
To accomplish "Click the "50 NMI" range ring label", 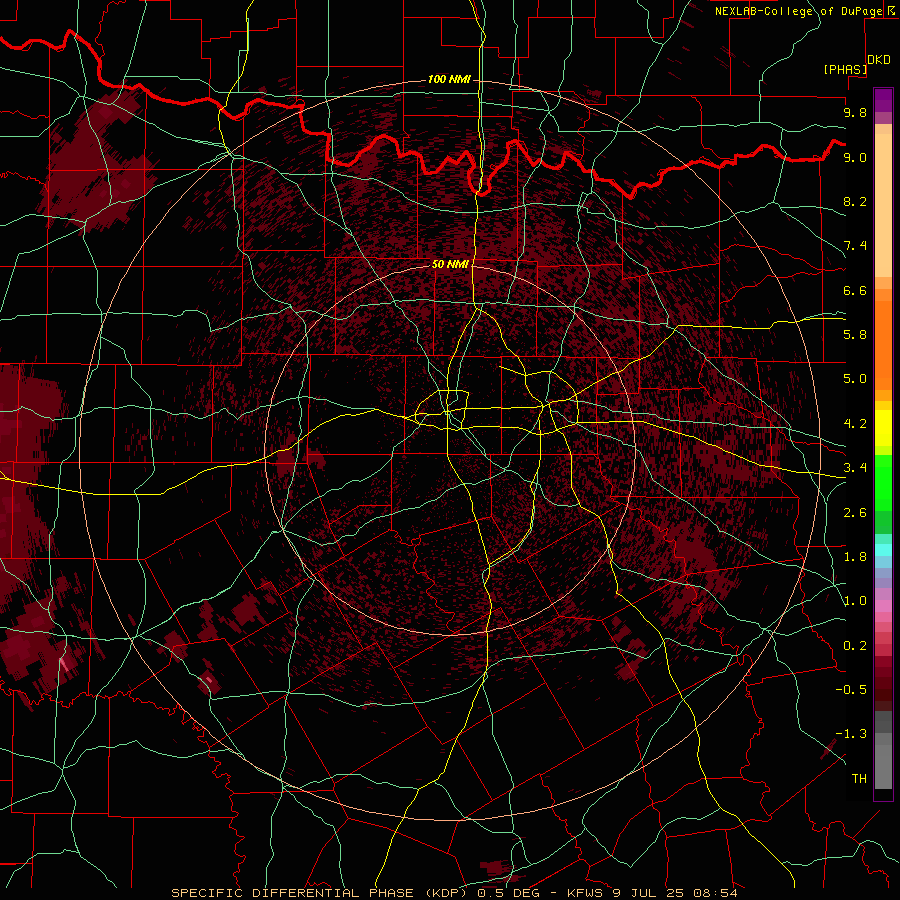I will [x=451, y=264].
